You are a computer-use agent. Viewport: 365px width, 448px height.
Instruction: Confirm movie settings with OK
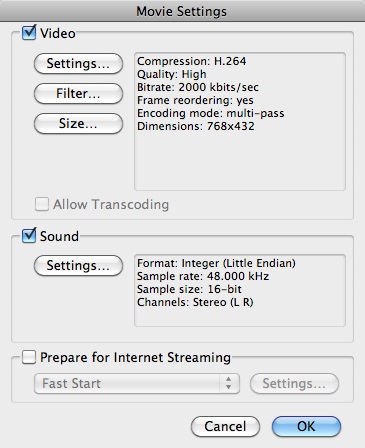[306, 426]
